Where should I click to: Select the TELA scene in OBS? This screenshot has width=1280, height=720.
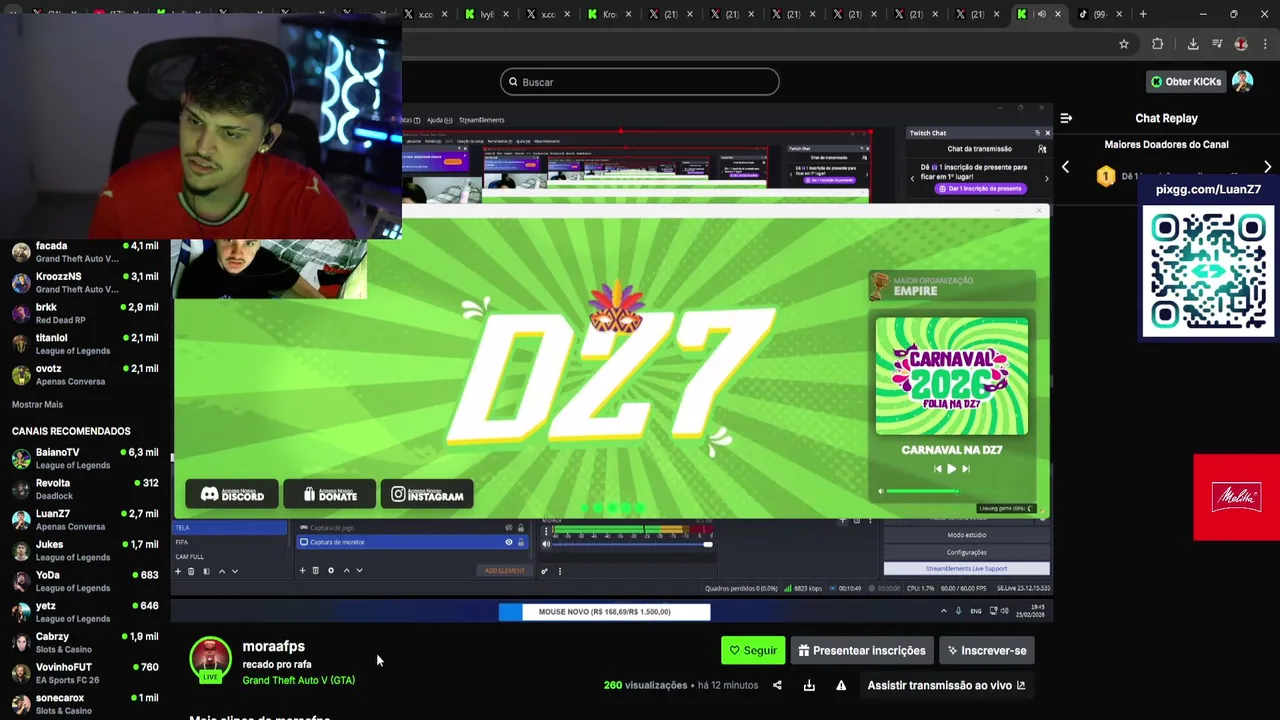[231, 528]
